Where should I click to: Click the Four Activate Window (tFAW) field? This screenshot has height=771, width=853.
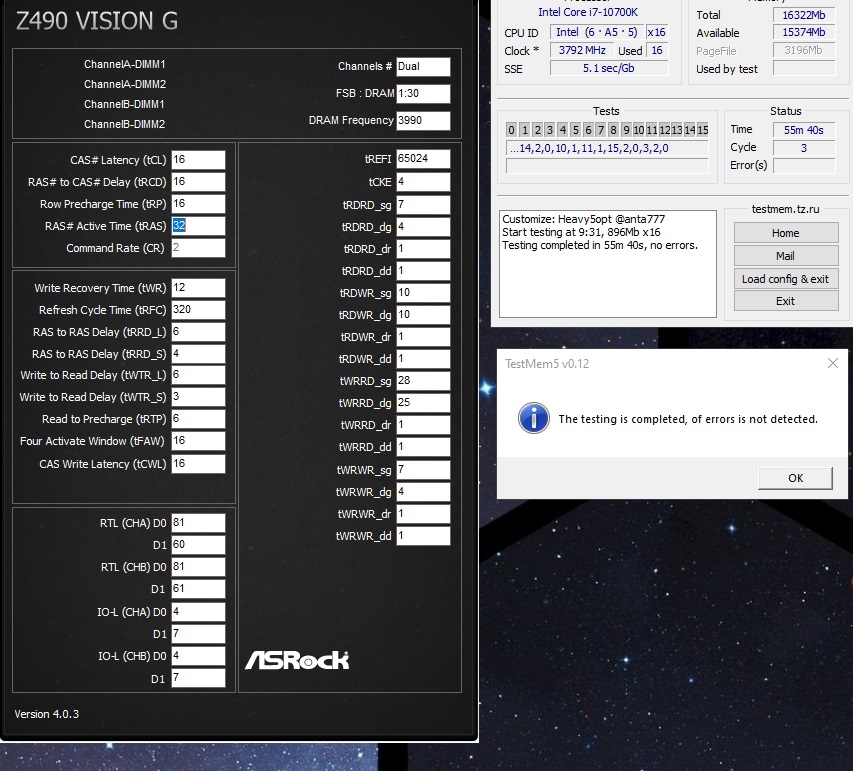click(198, 441)
